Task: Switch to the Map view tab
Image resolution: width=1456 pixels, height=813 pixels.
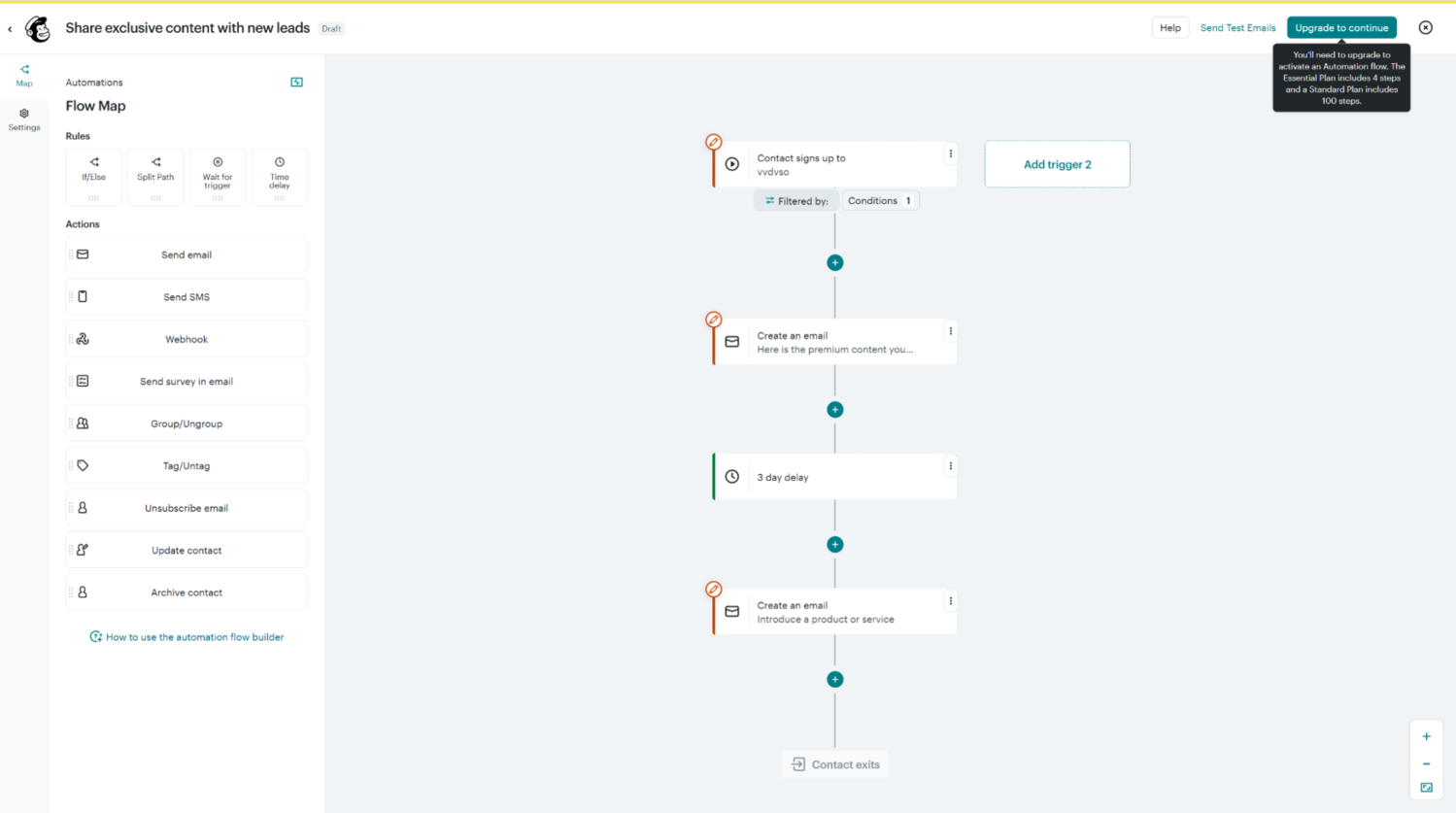Action: 23,75
